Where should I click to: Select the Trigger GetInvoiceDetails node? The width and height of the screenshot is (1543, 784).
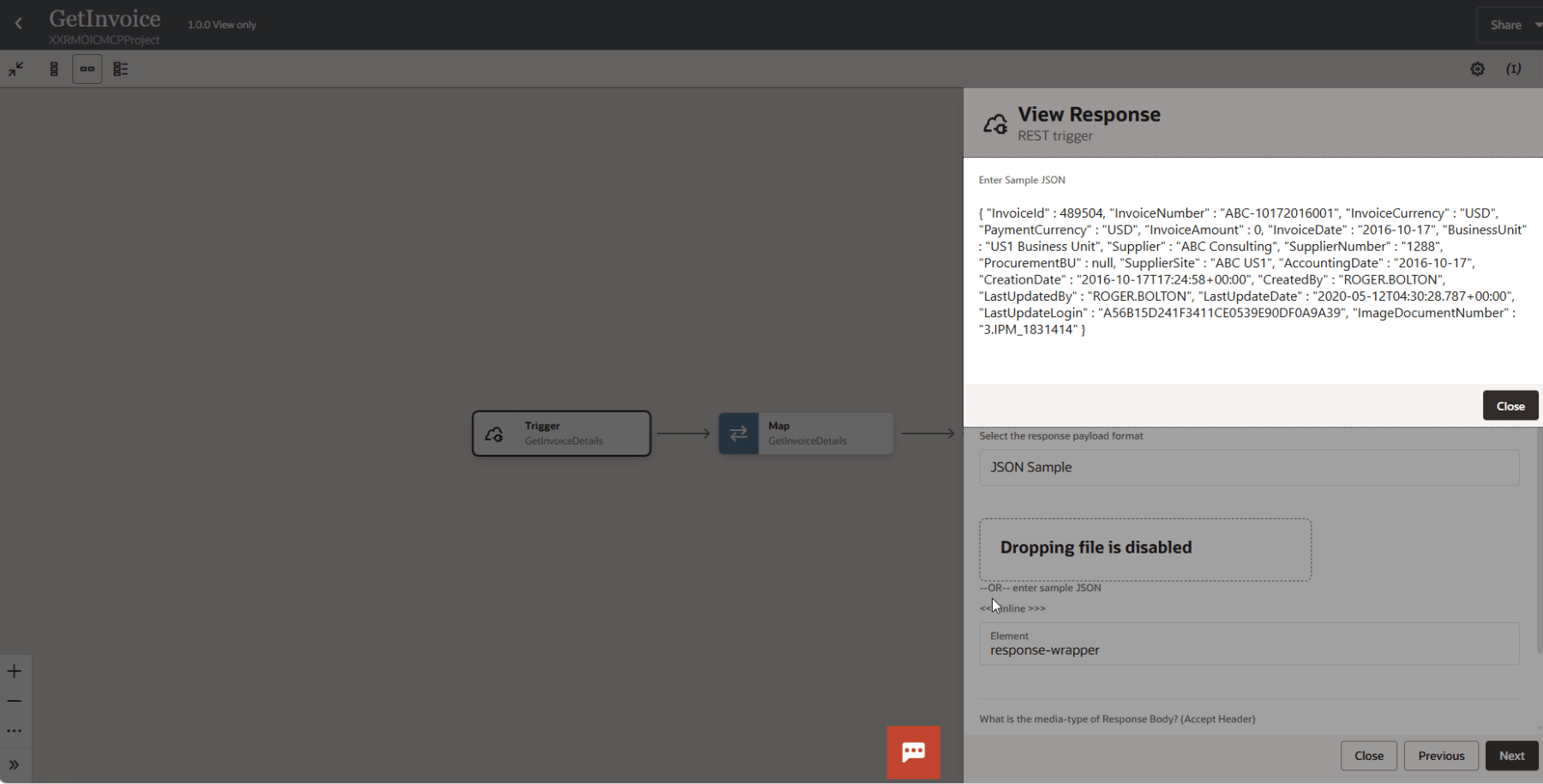tap(561, 434)
